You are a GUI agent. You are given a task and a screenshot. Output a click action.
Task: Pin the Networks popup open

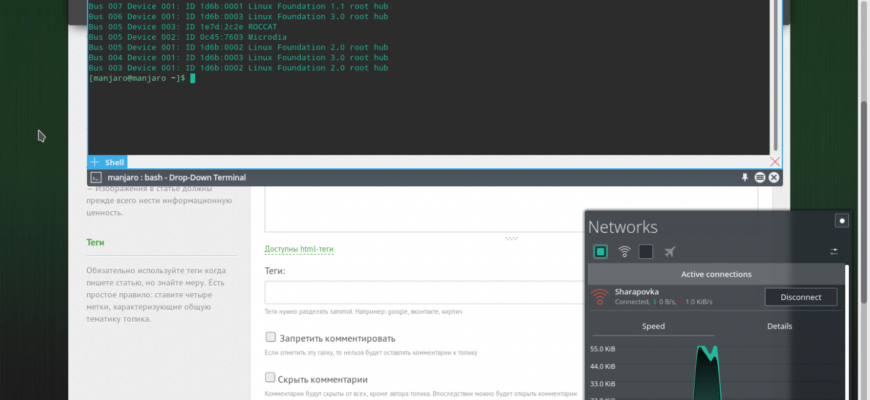pos(842,221)
